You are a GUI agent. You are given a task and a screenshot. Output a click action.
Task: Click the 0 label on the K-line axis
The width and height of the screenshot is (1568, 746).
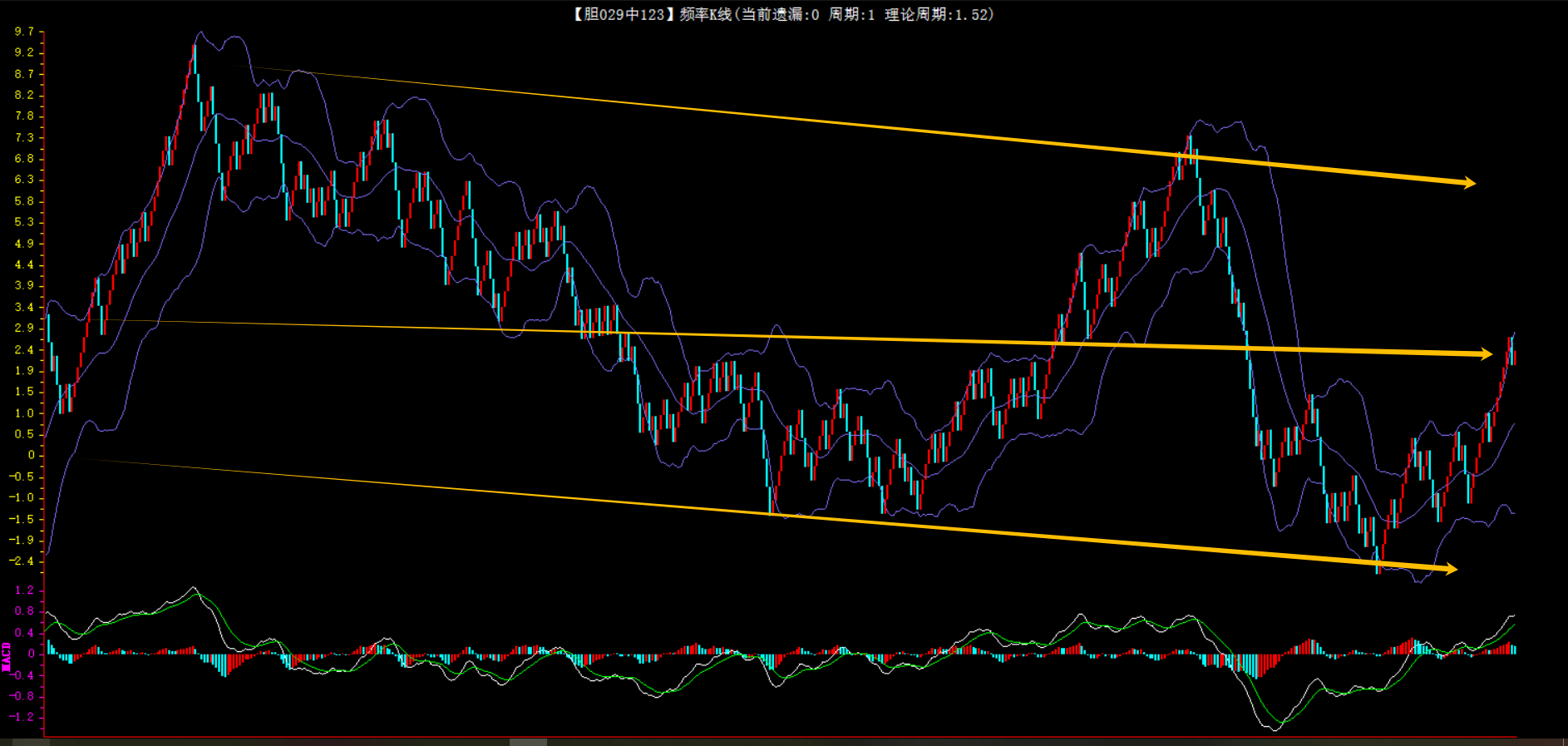[x=31, y=455]
